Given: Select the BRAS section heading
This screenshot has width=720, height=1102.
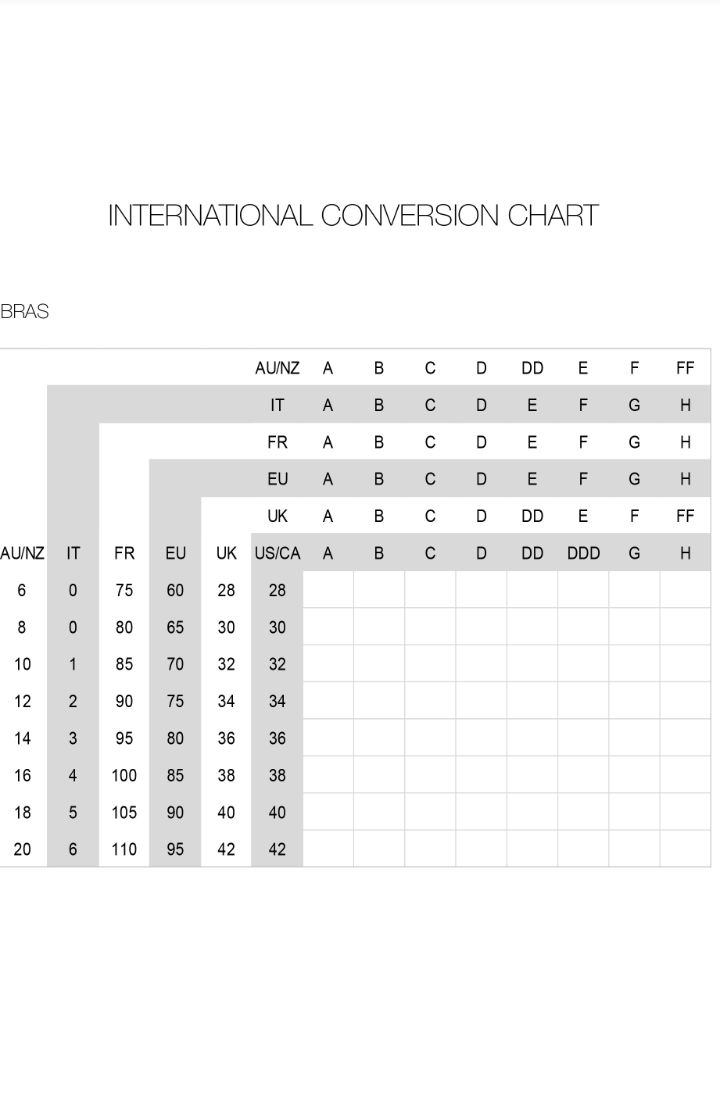Looking at the screenshot, I should tap(25, 311).
